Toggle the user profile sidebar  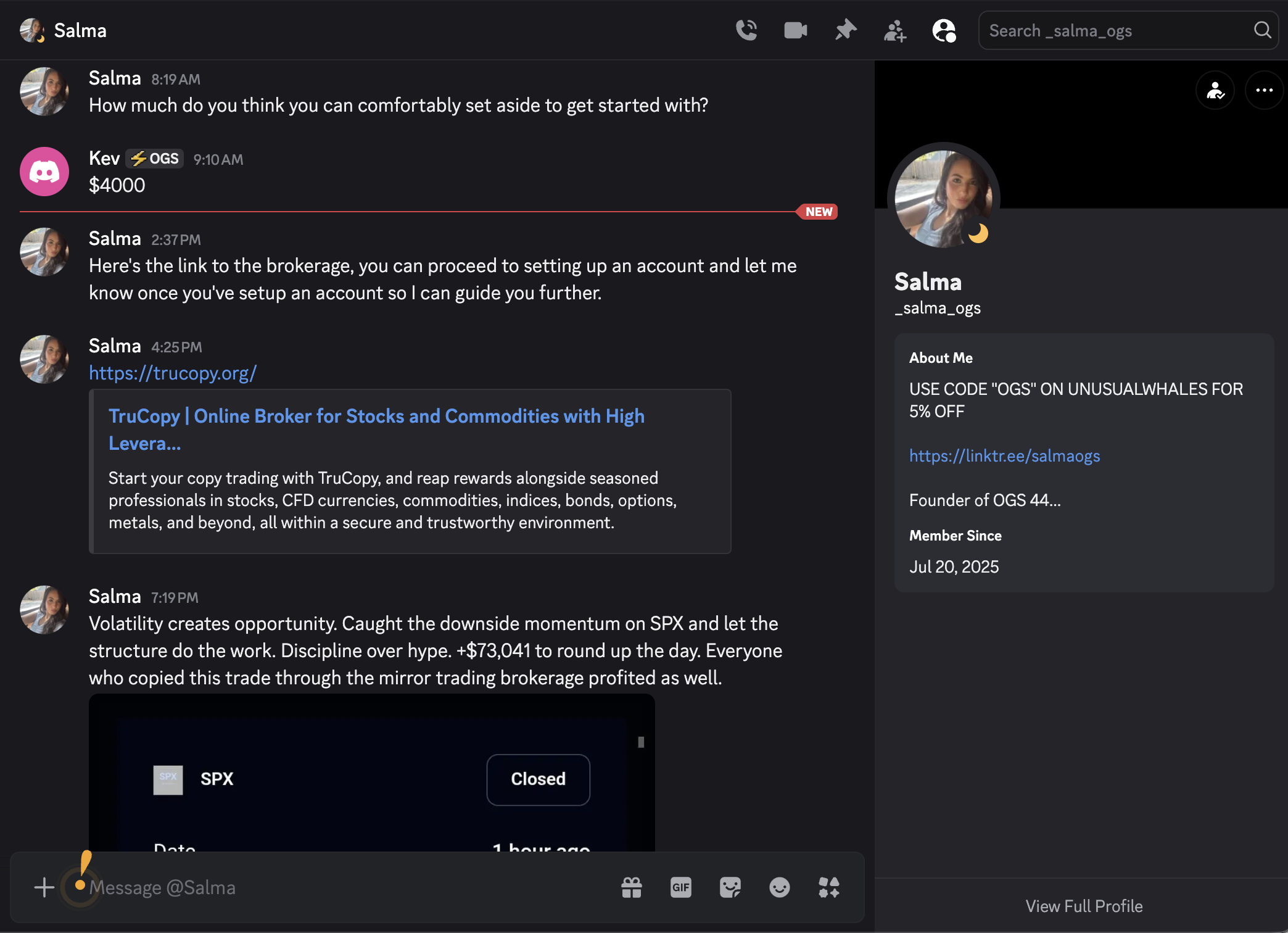coord(944,30)
